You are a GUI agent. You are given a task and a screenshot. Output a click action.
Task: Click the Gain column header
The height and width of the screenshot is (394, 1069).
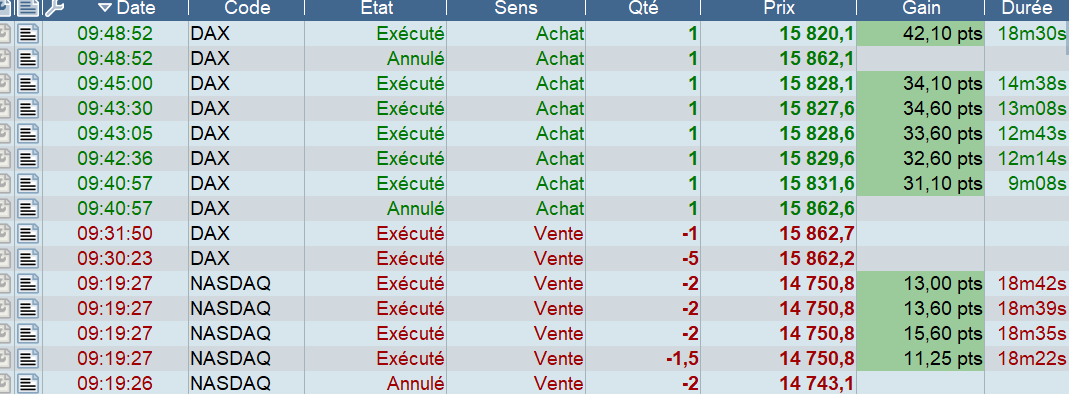(x=920, y=8)
